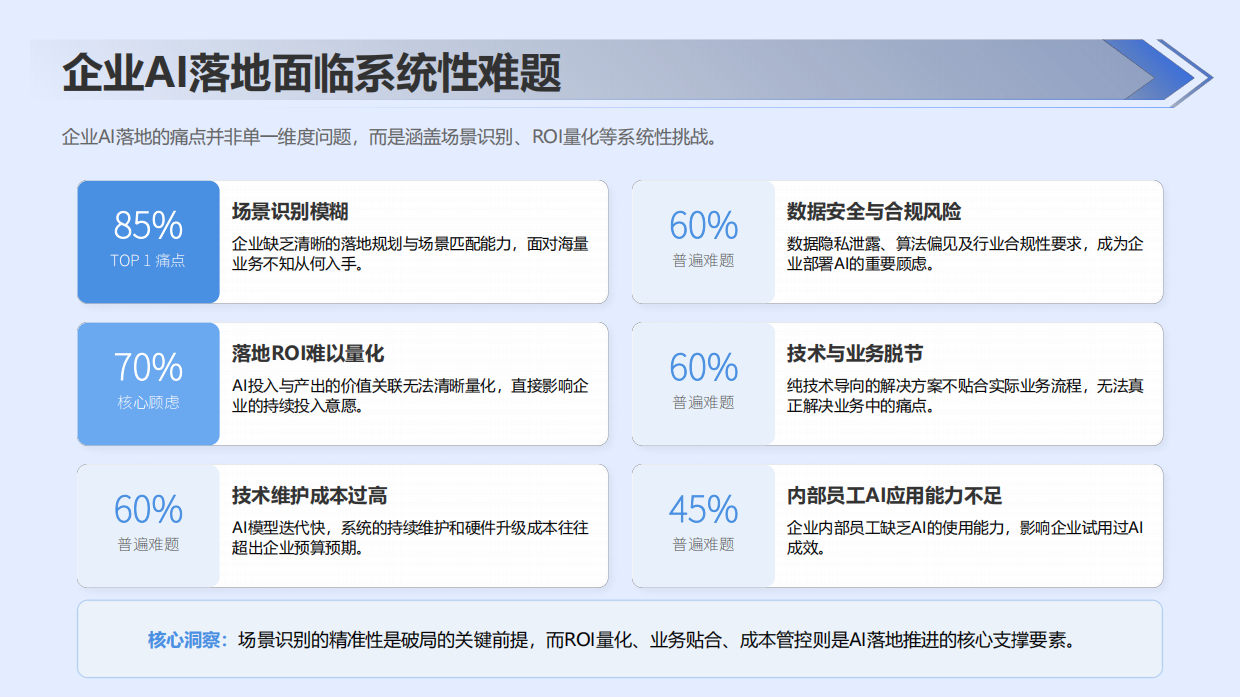This screenshot has height=697, width=1240.
Task: Select the 技术与业务脱节 heading
Action: tap(855, 354)
